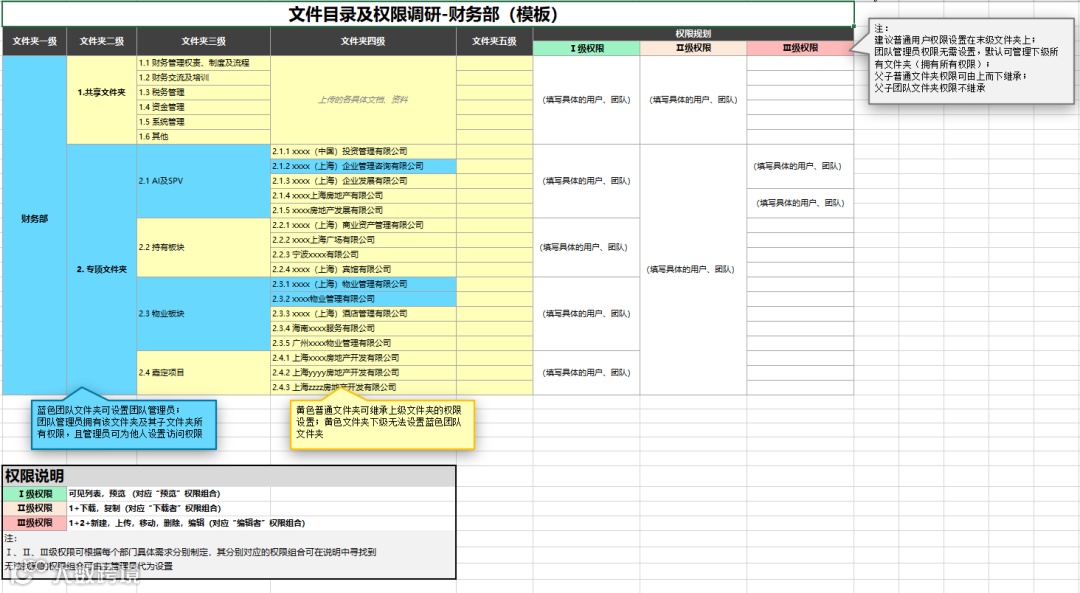Click cell 2.3.4 海南xxxx服务有限公司
The height and width of the screenshot is (593, 1080).
363,329
